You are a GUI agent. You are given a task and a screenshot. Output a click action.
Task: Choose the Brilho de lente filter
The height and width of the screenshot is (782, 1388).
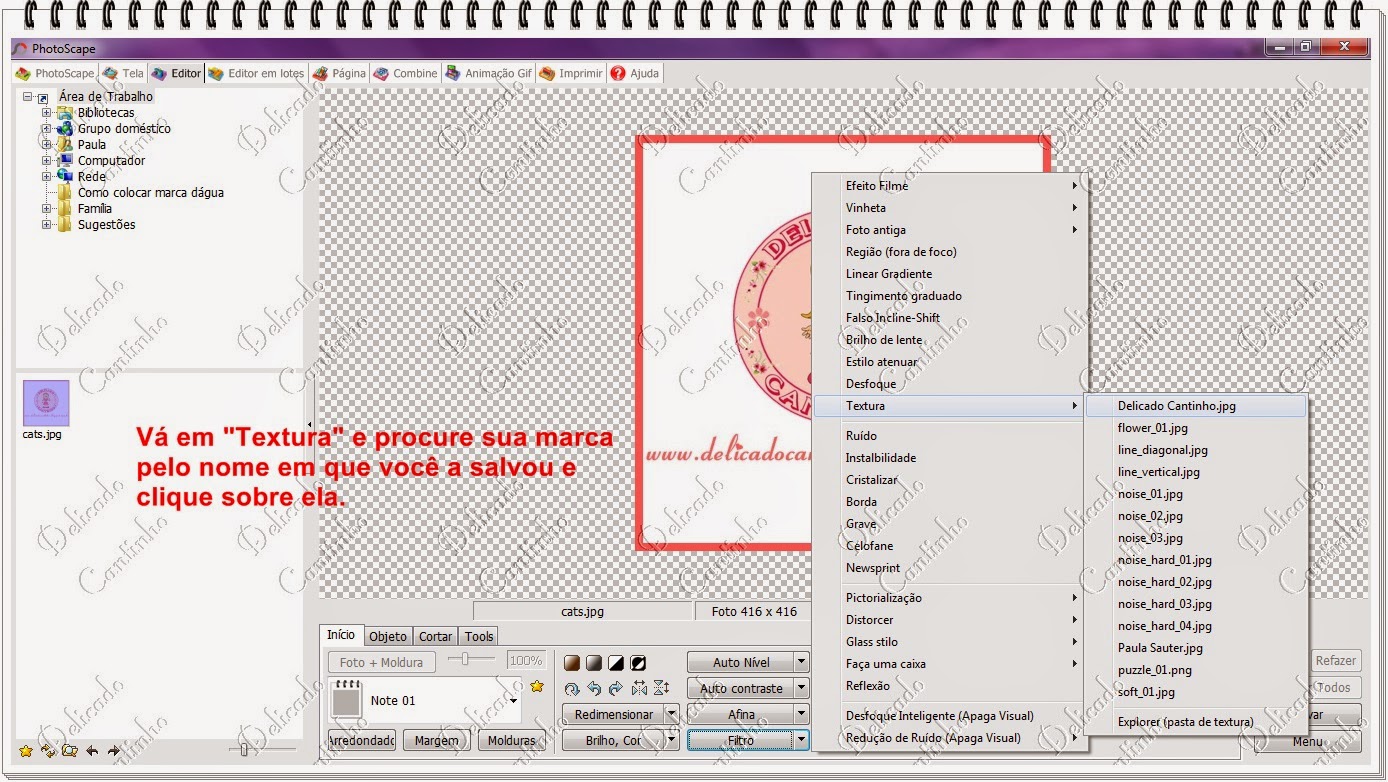tap(949, 340)
